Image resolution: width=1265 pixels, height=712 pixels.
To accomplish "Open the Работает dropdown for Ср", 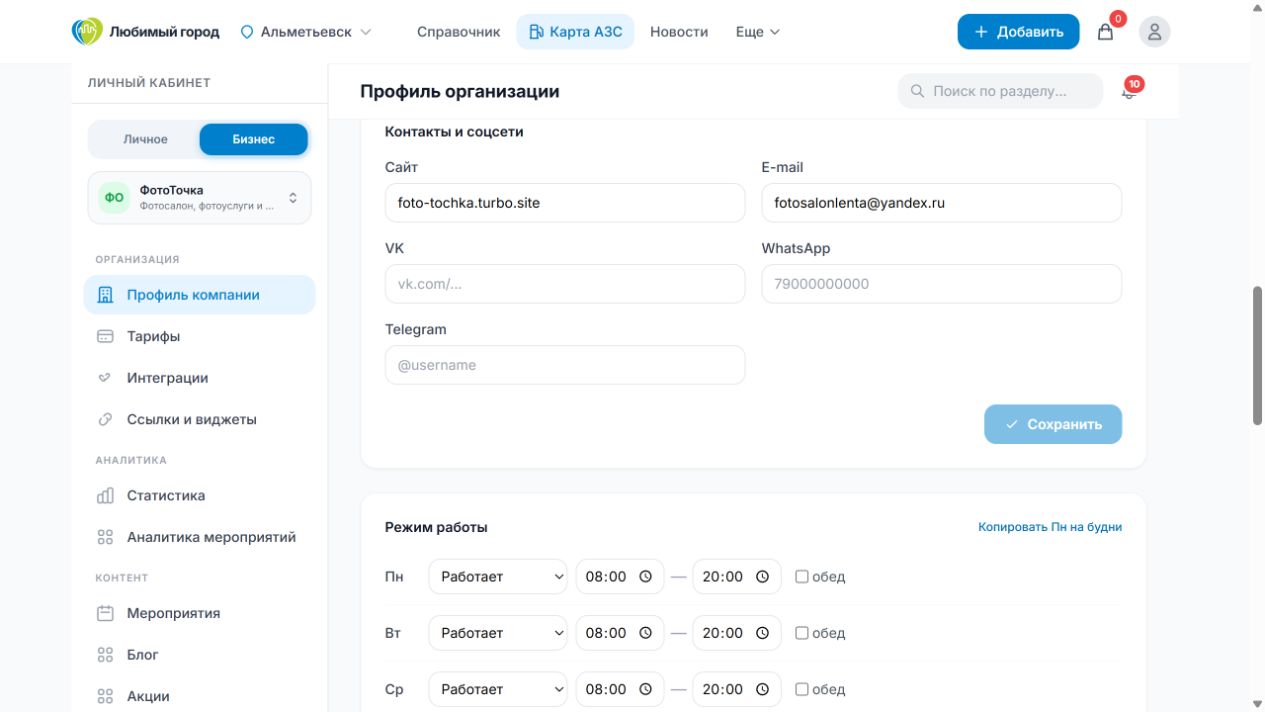I will pos(497,689).
